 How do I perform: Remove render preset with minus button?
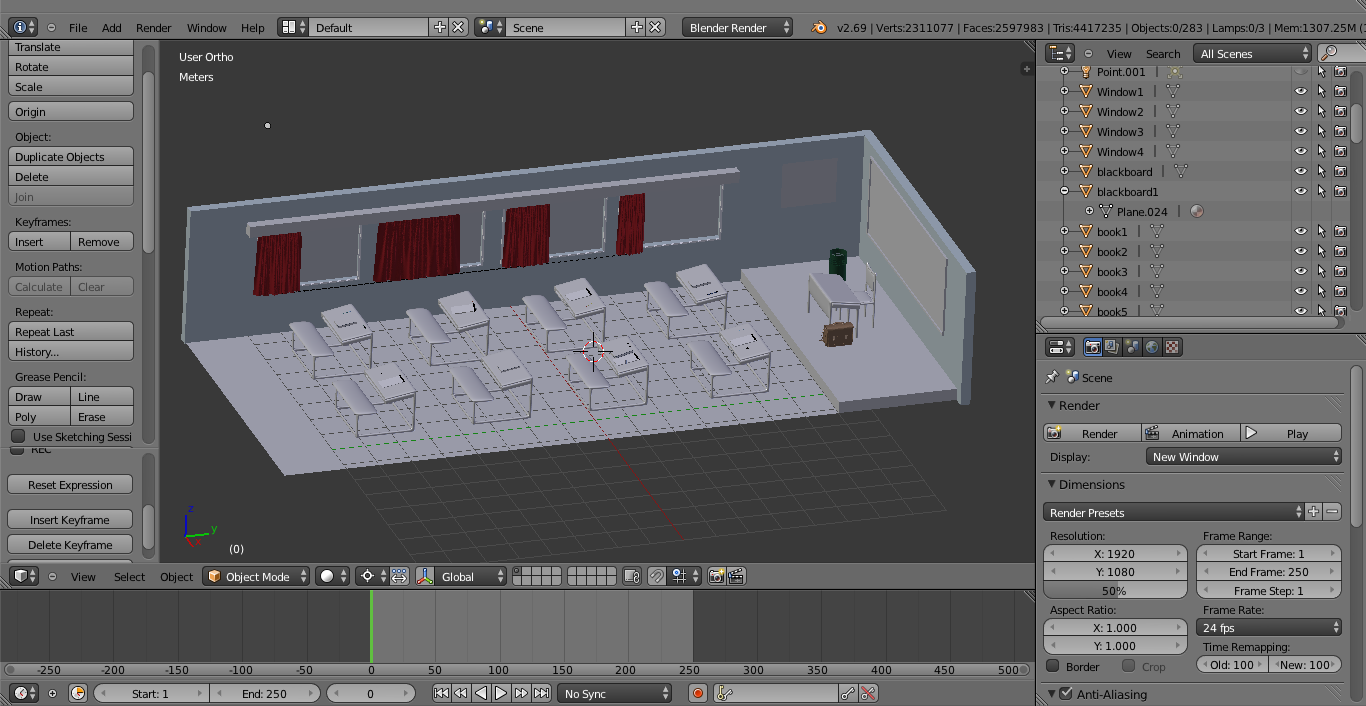[x=1332, y=512]
